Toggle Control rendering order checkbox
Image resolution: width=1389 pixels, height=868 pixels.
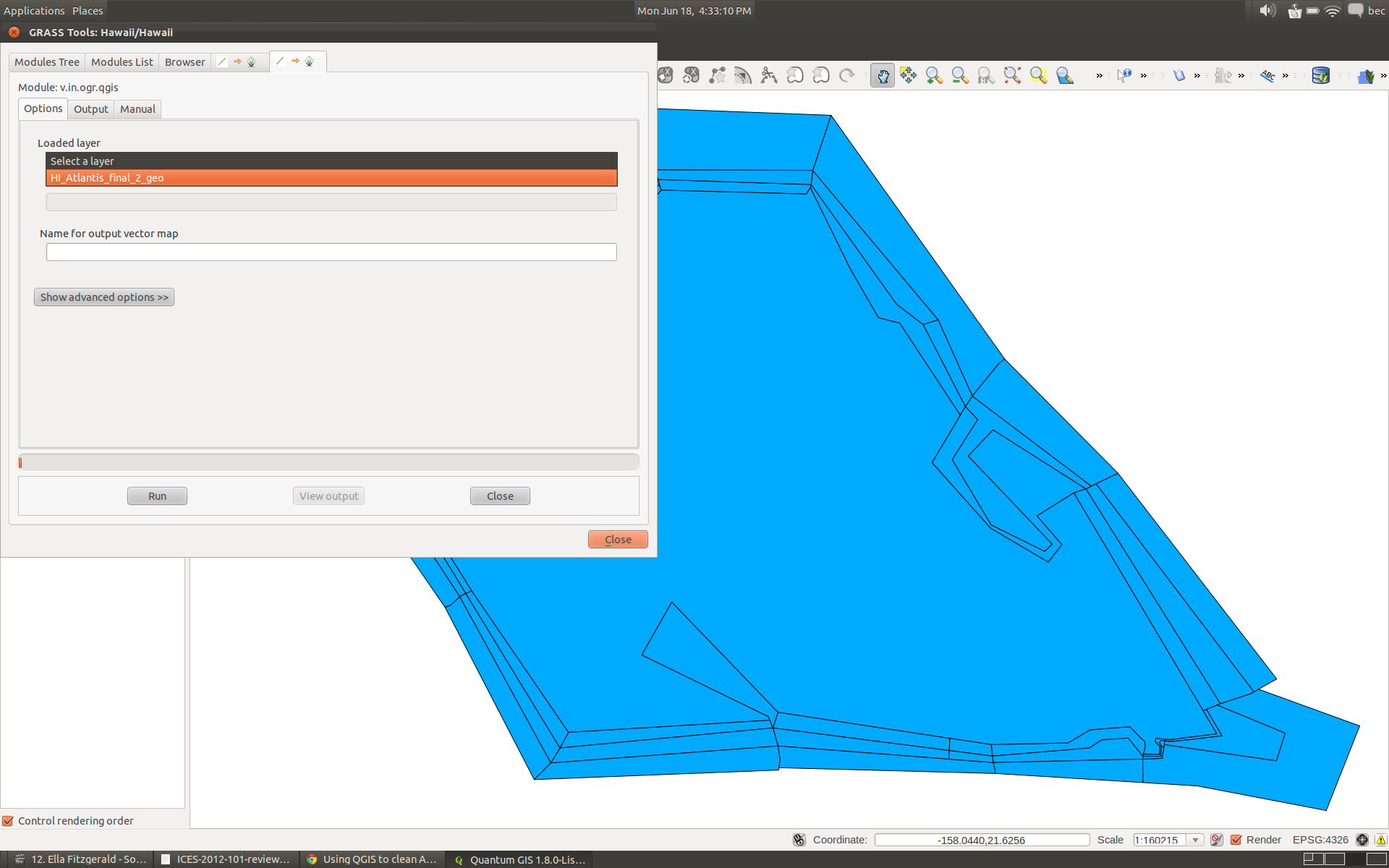tap(9, 821)
